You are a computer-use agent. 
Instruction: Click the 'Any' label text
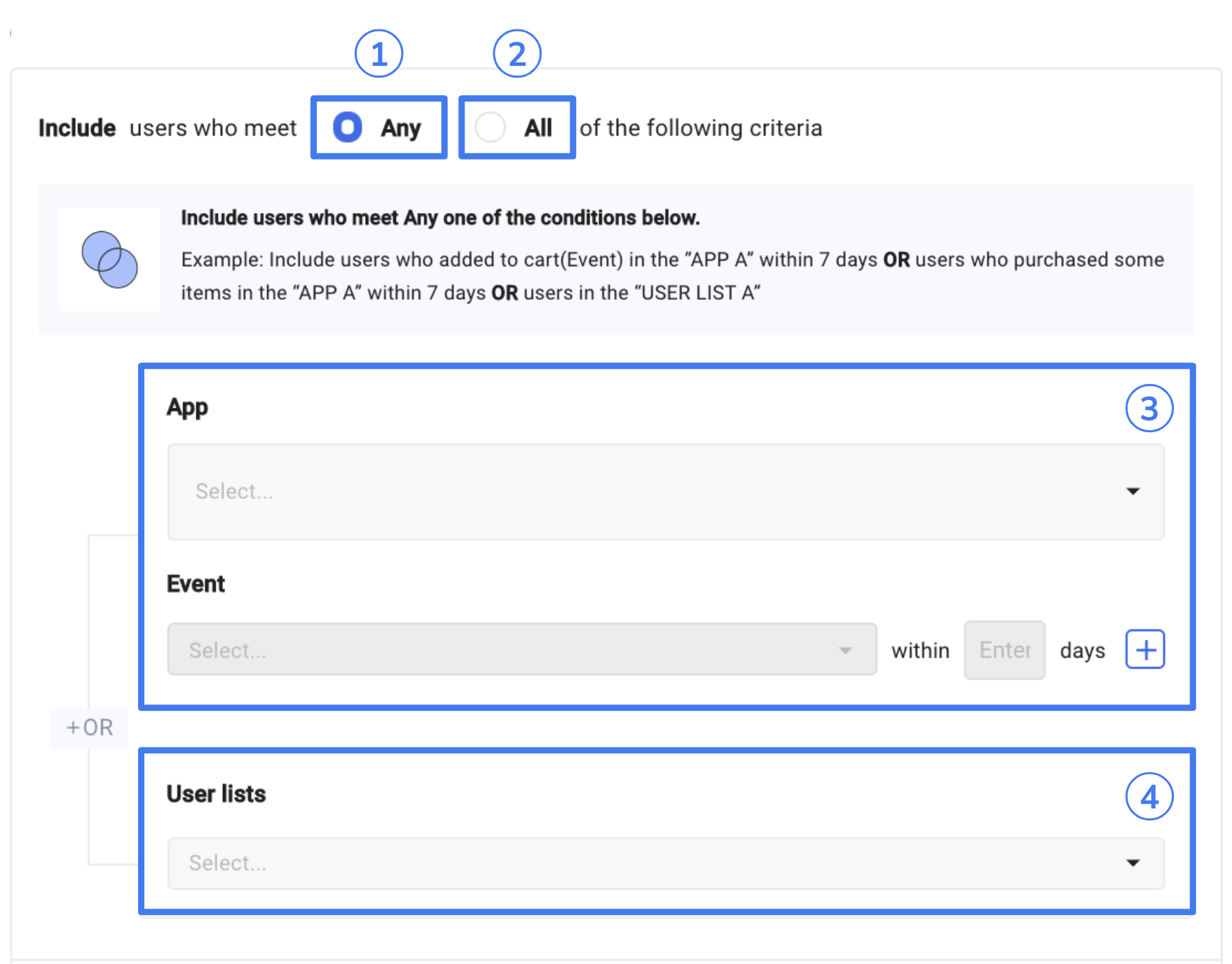pyautogui.click(x=401, y=128)
